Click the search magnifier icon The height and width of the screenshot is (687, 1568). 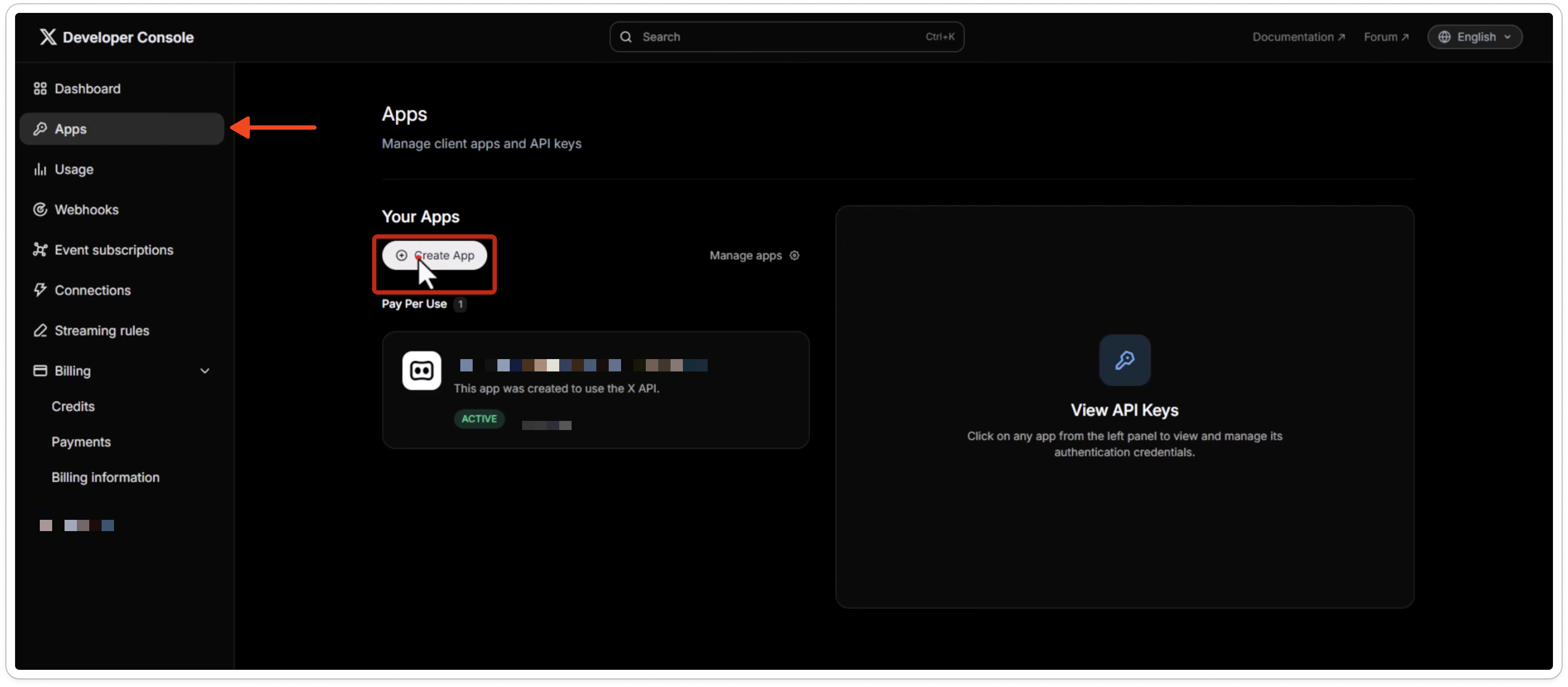pos(626,37)
